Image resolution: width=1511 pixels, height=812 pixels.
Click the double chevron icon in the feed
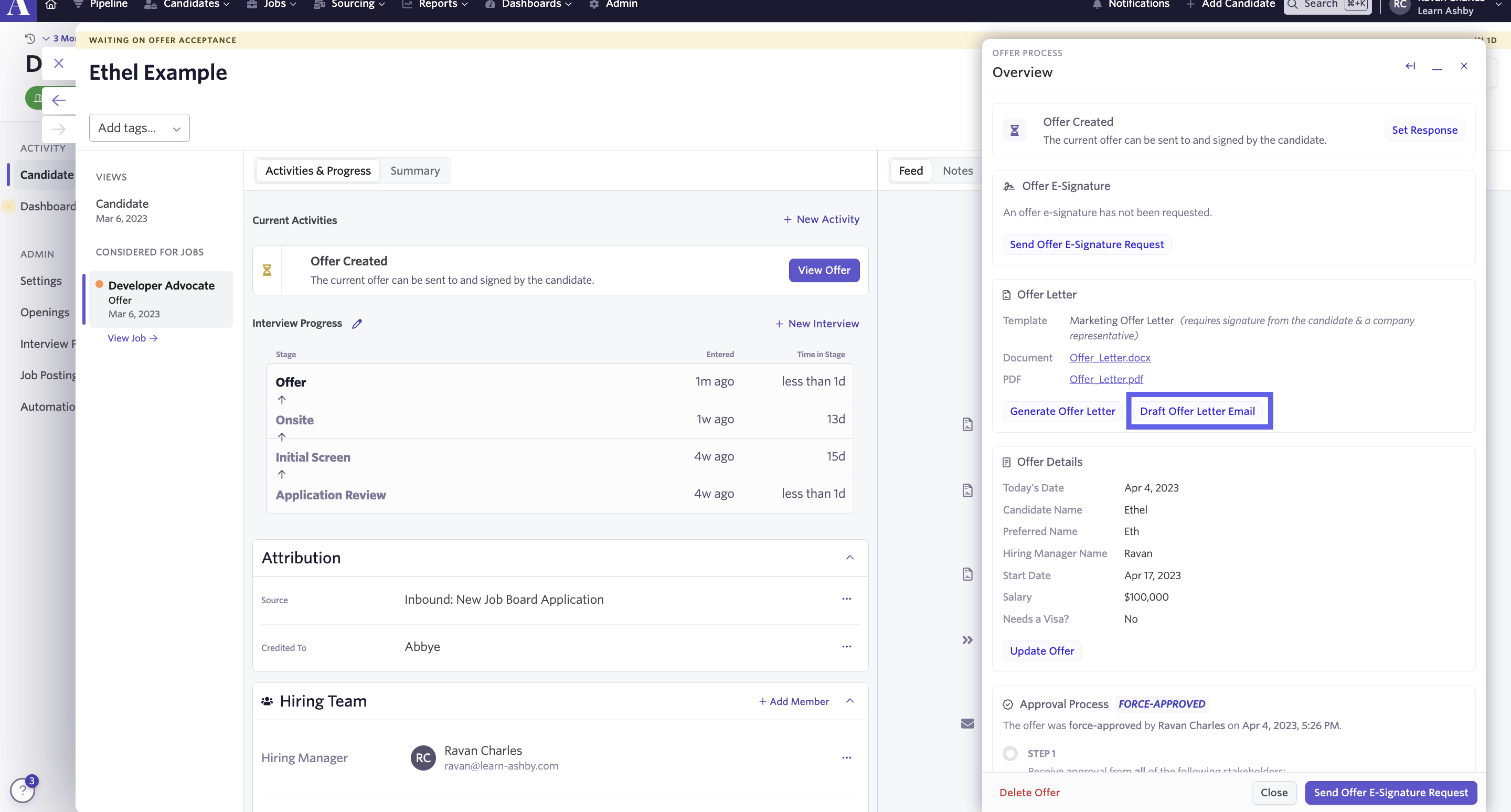(x=967, y=640)
